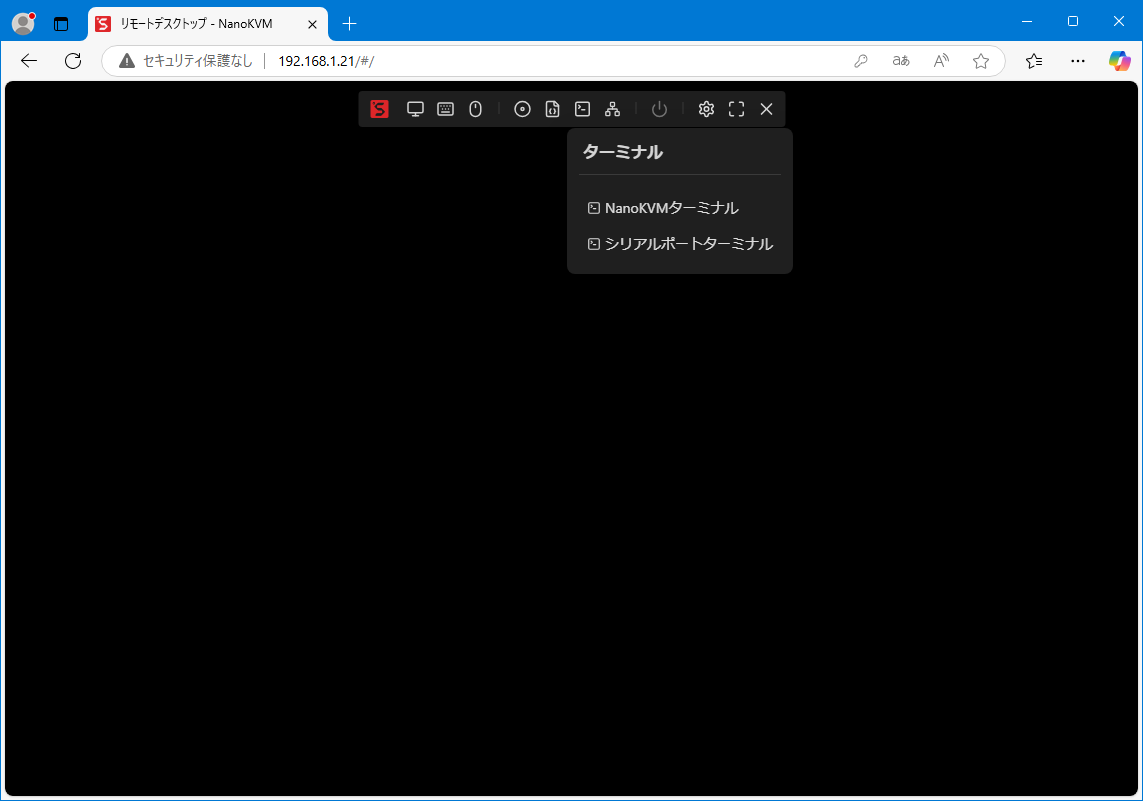This screenshot has height=801, width=1143.
Task: Open the screen/video settings monitor icon
Action: click(x=415, y=109)
